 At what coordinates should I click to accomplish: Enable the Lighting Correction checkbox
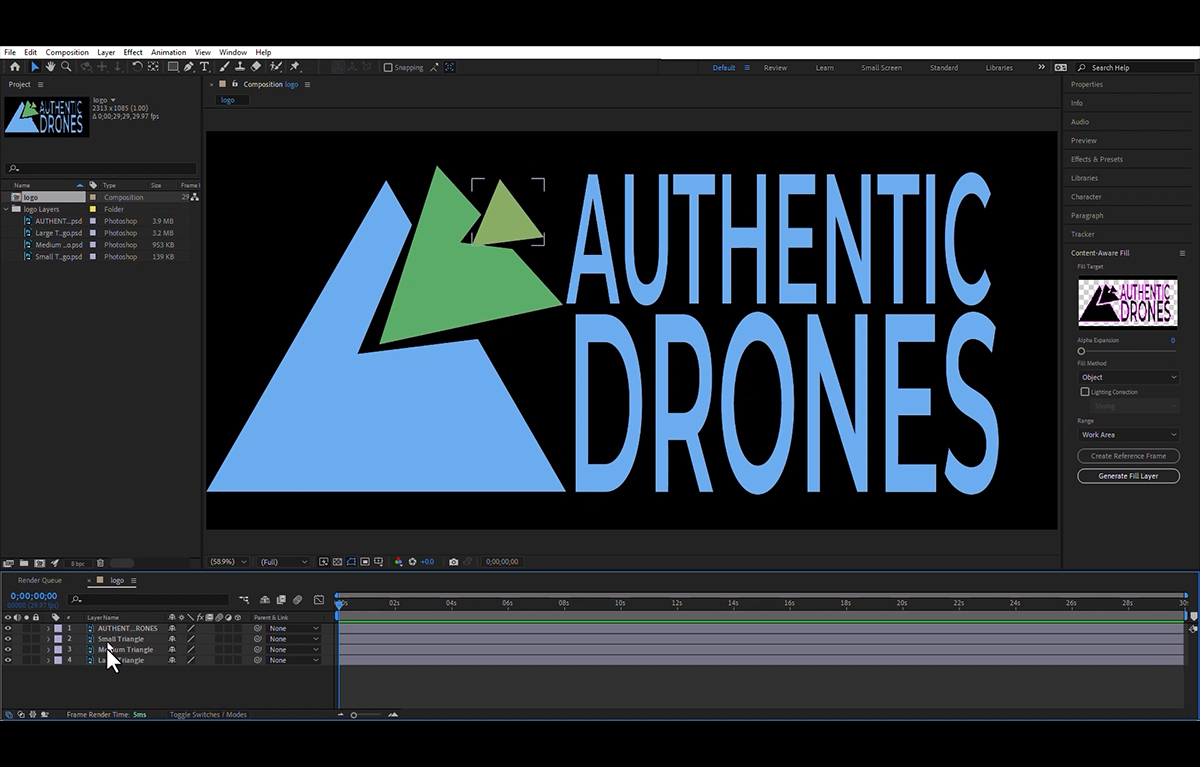(x=1085, y=392)
